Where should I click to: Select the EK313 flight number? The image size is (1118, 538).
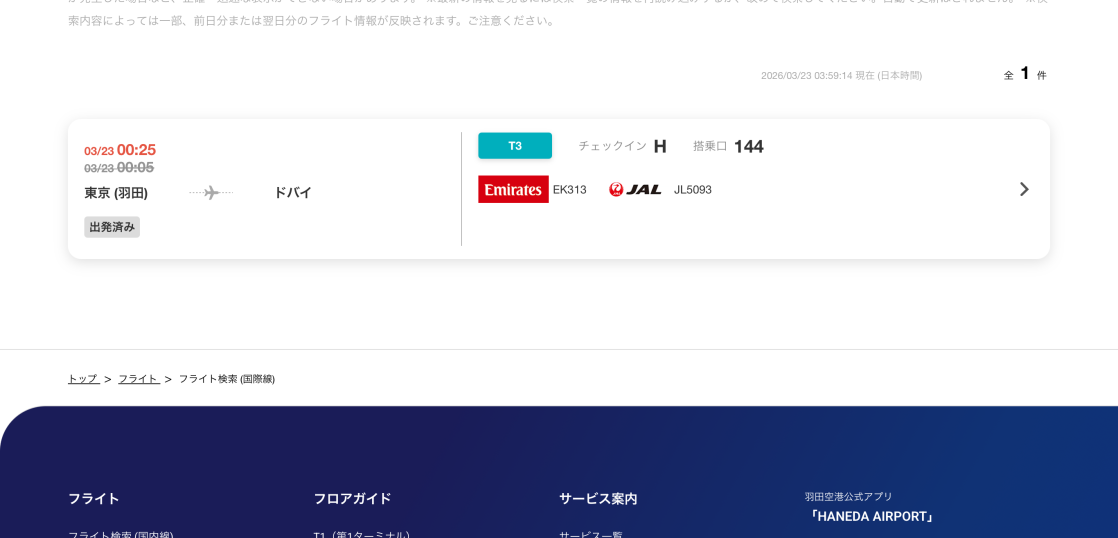(x=570, y=190)
